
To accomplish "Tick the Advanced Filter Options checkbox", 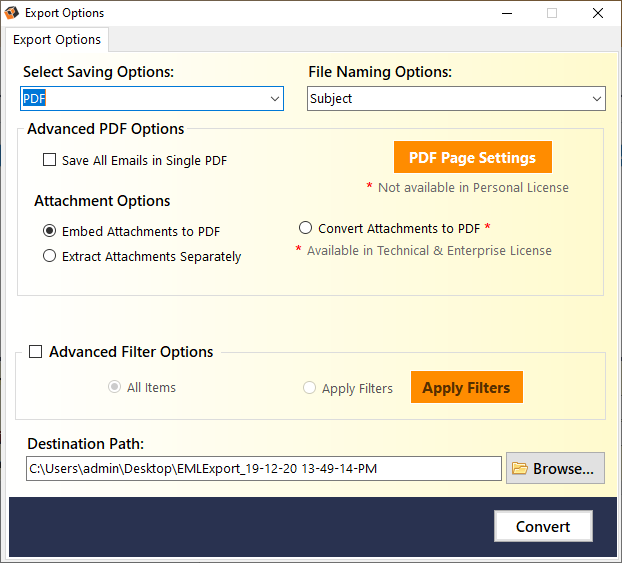I will [36, 352].
